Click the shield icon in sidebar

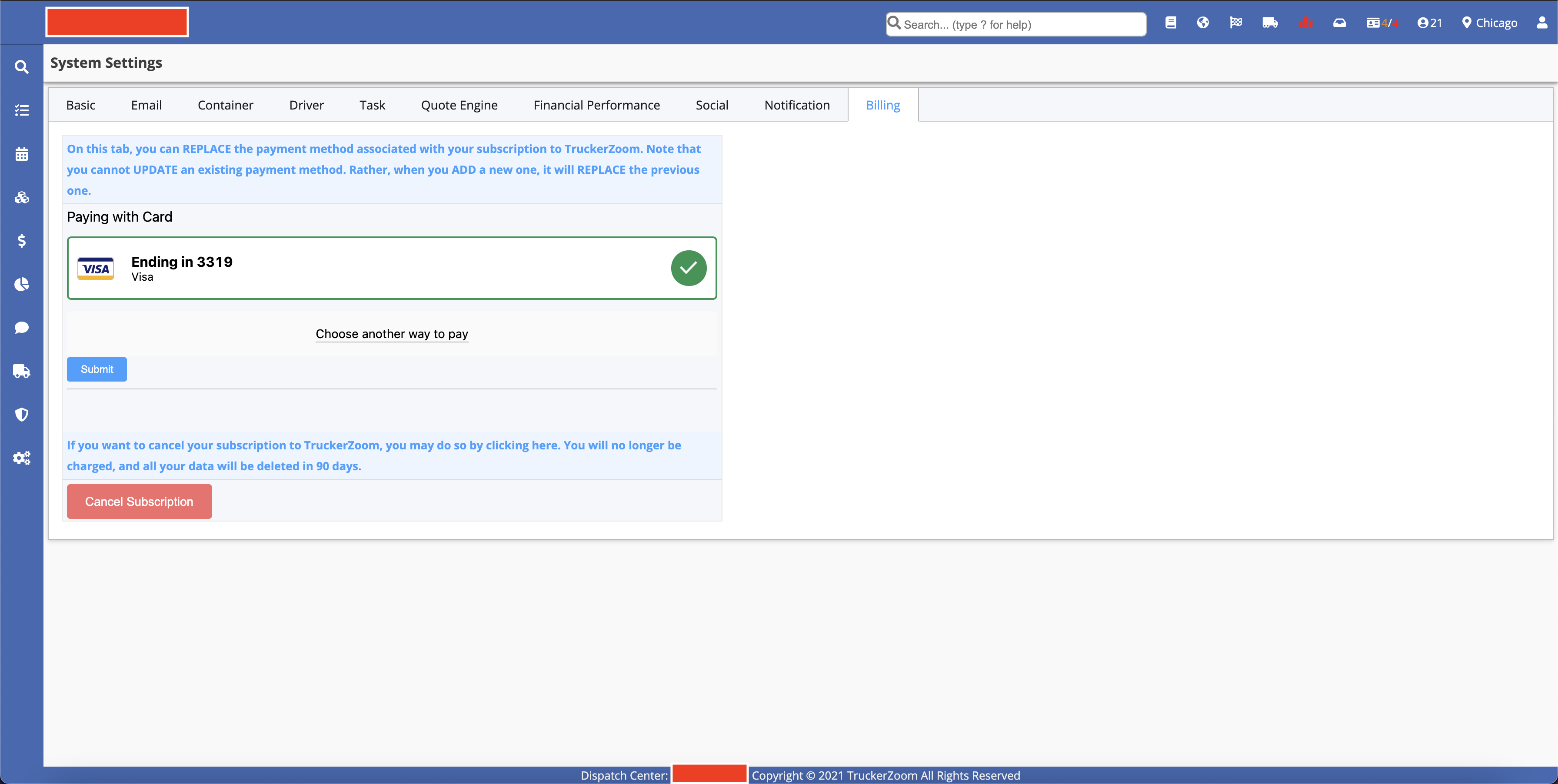(x=22, y=415)
